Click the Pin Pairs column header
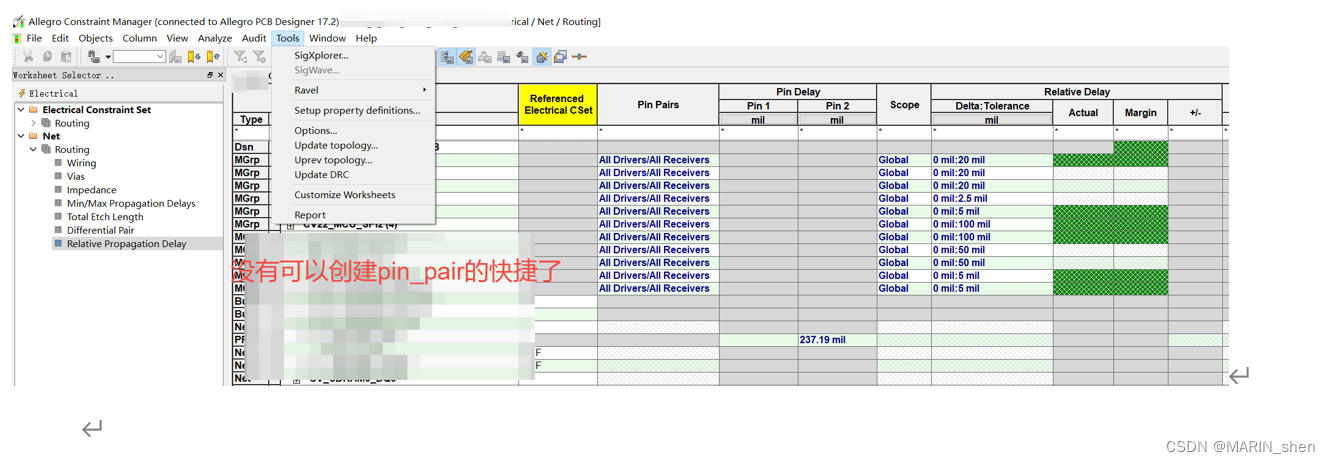This screenshot has width=1330, height=463. (x=658, y=105)
